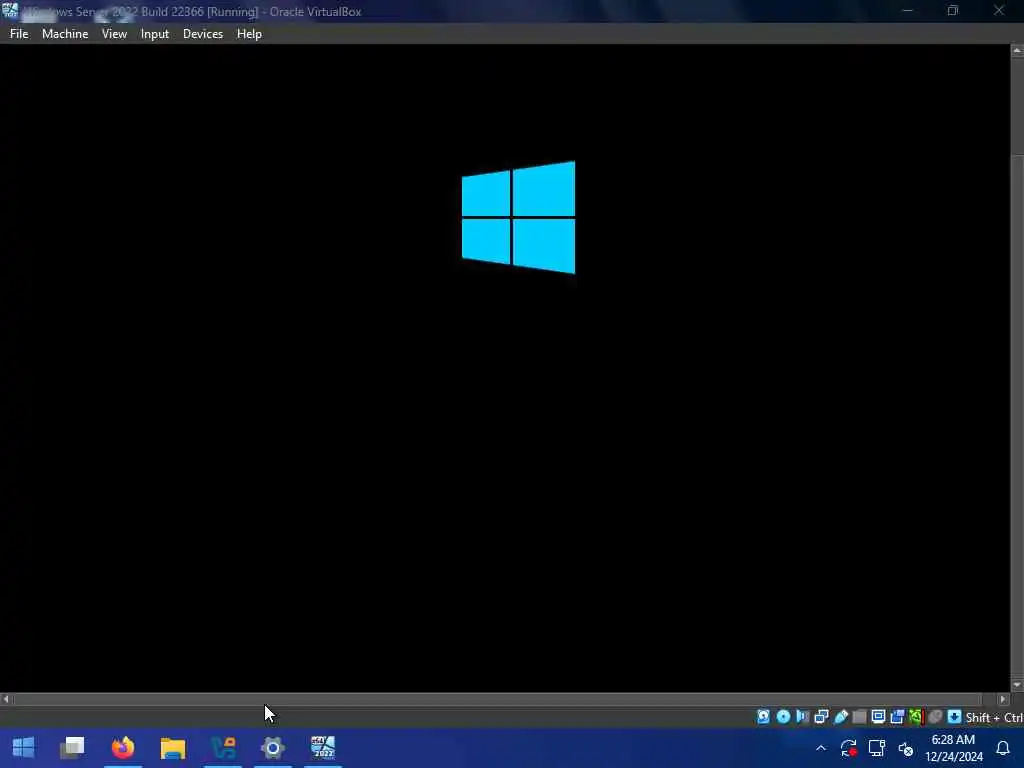
Task: Open the File menu
Action: (x=19, y=34)
